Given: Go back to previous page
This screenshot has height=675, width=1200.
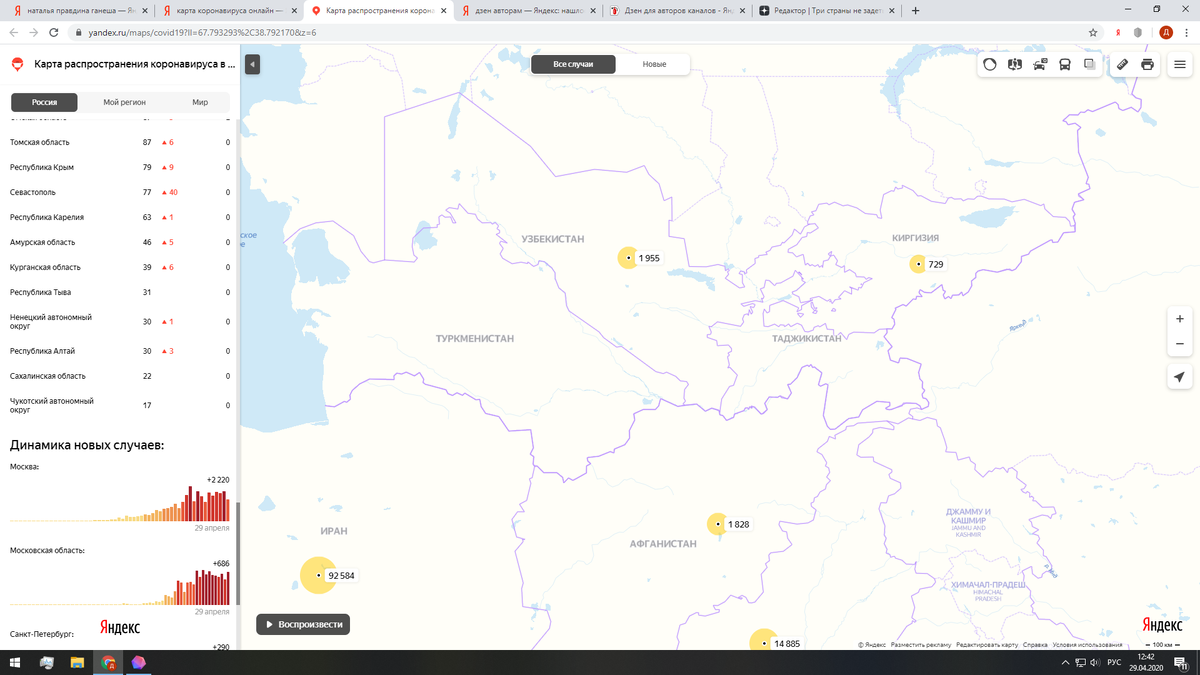Looking at the screenshot, I should pyautogui.click(x=12, y=32).
